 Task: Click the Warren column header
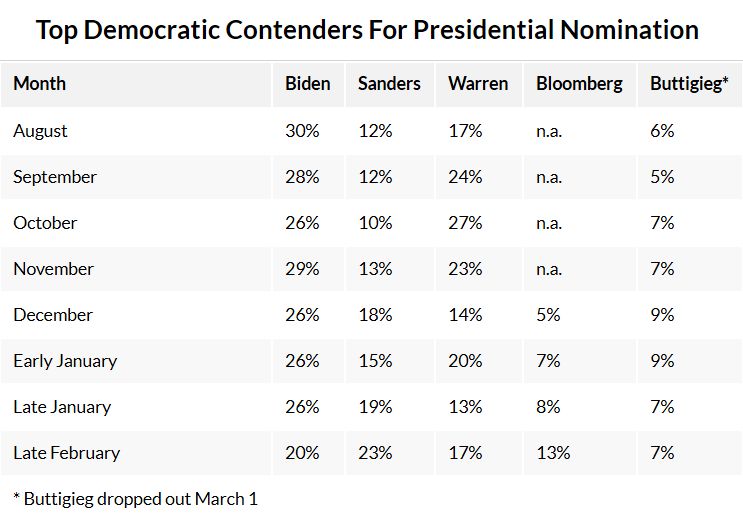pyautogui.click(x=478, y=84)
